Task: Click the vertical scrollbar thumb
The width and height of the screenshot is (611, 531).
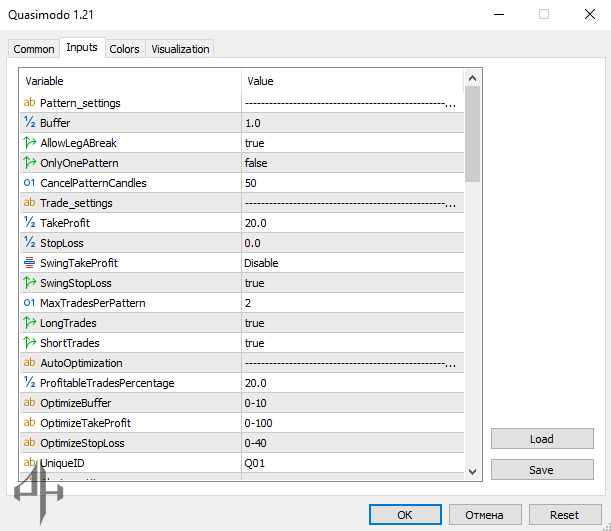Action: [x=472, y=134]
